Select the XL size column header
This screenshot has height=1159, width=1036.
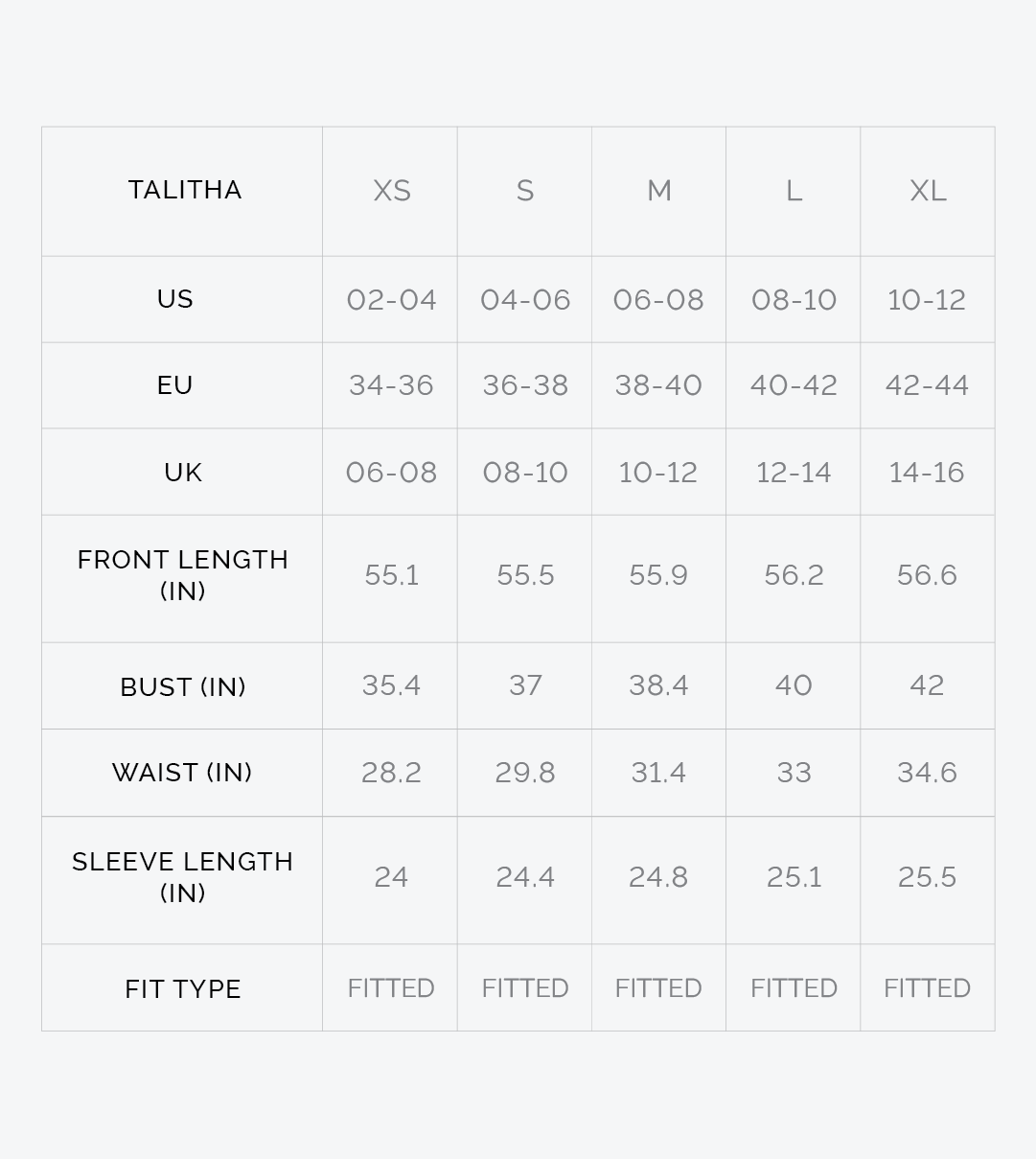click(928, 191)
